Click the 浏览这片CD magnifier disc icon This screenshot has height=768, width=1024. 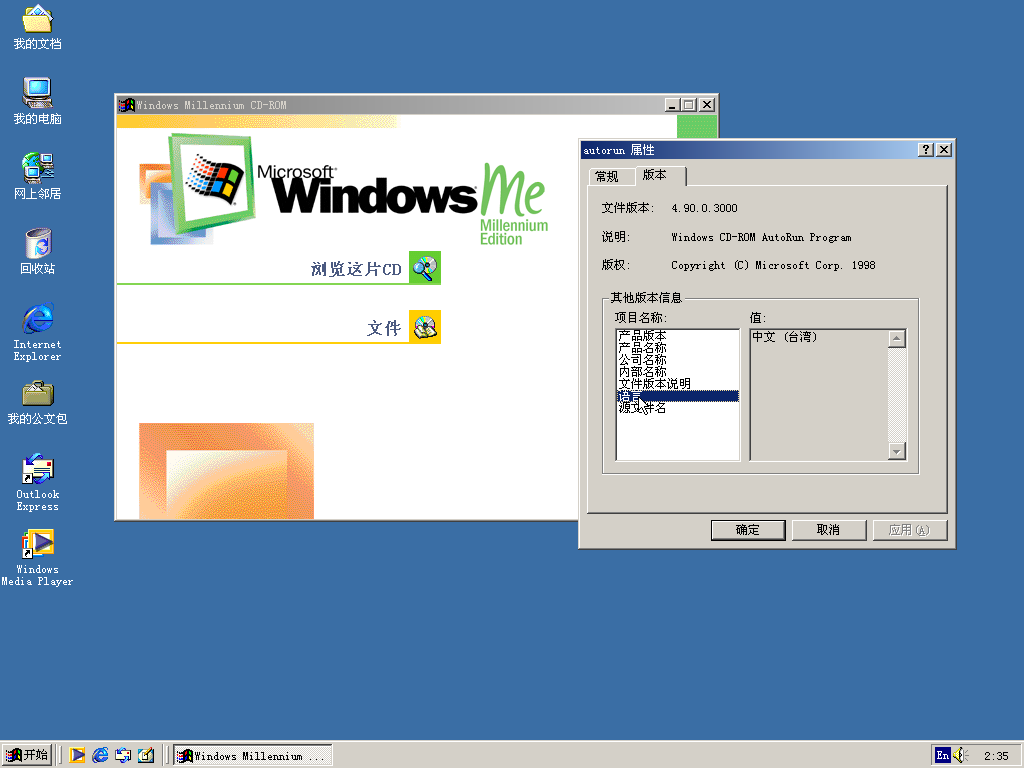pos(425,268)
